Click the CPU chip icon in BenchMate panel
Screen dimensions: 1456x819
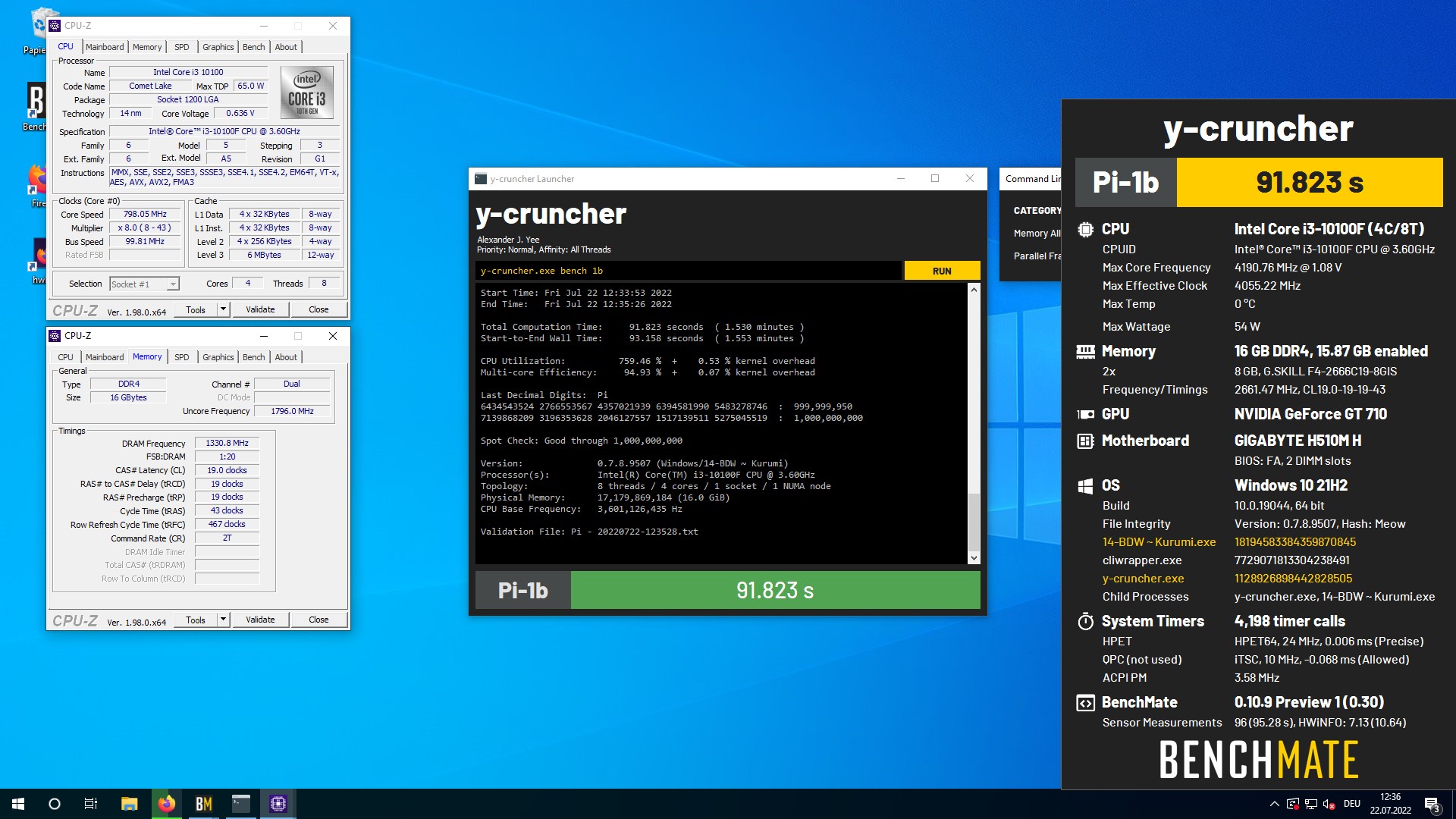coord(1085,229)
